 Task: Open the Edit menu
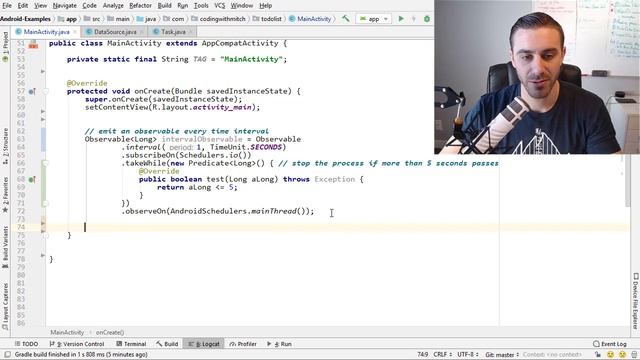pos(23,6)
